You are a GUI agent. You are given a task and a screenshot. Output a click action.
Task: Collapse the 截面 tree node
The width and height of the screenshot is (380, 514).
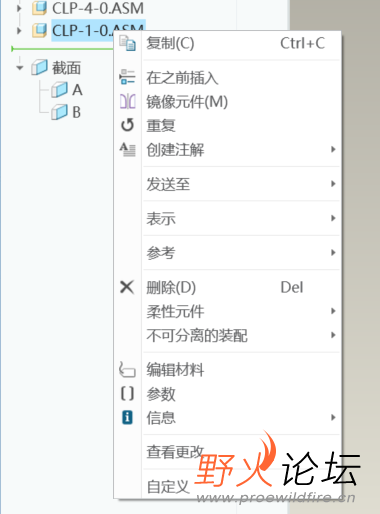click(20, 68)
